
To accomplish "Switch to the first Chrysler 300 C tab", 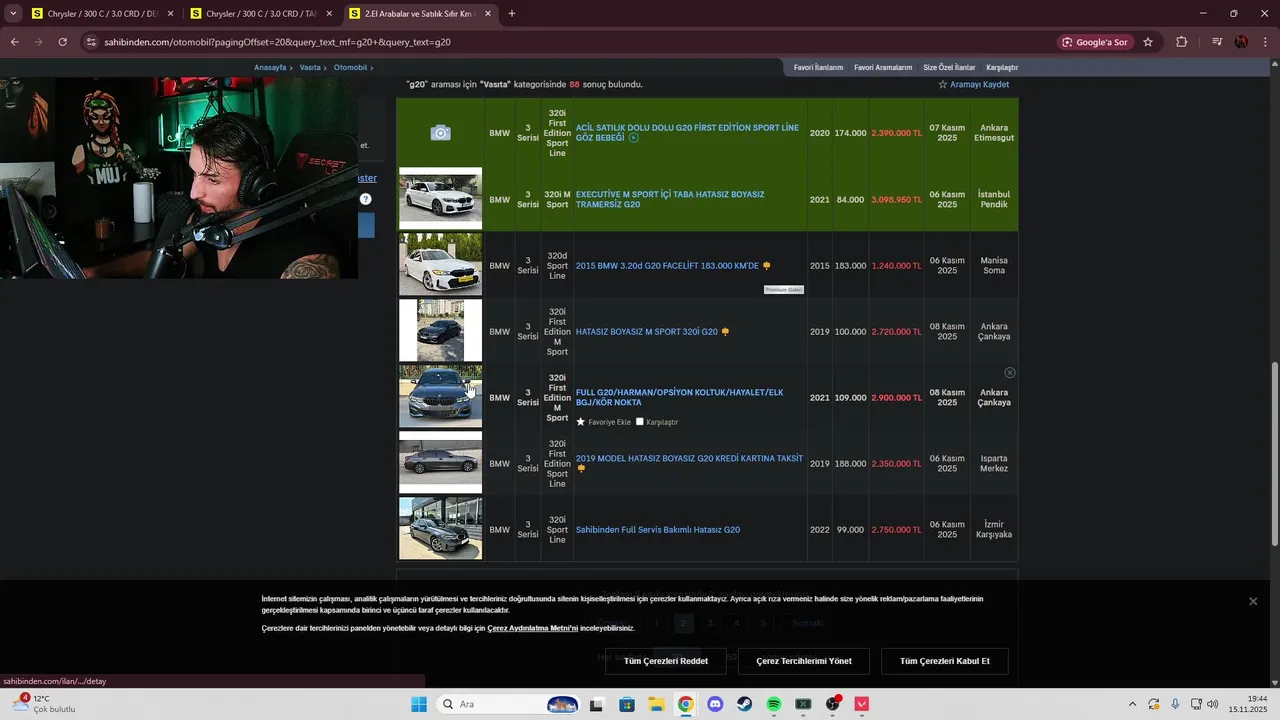I will pyautogui.click(x=103, y=14).
